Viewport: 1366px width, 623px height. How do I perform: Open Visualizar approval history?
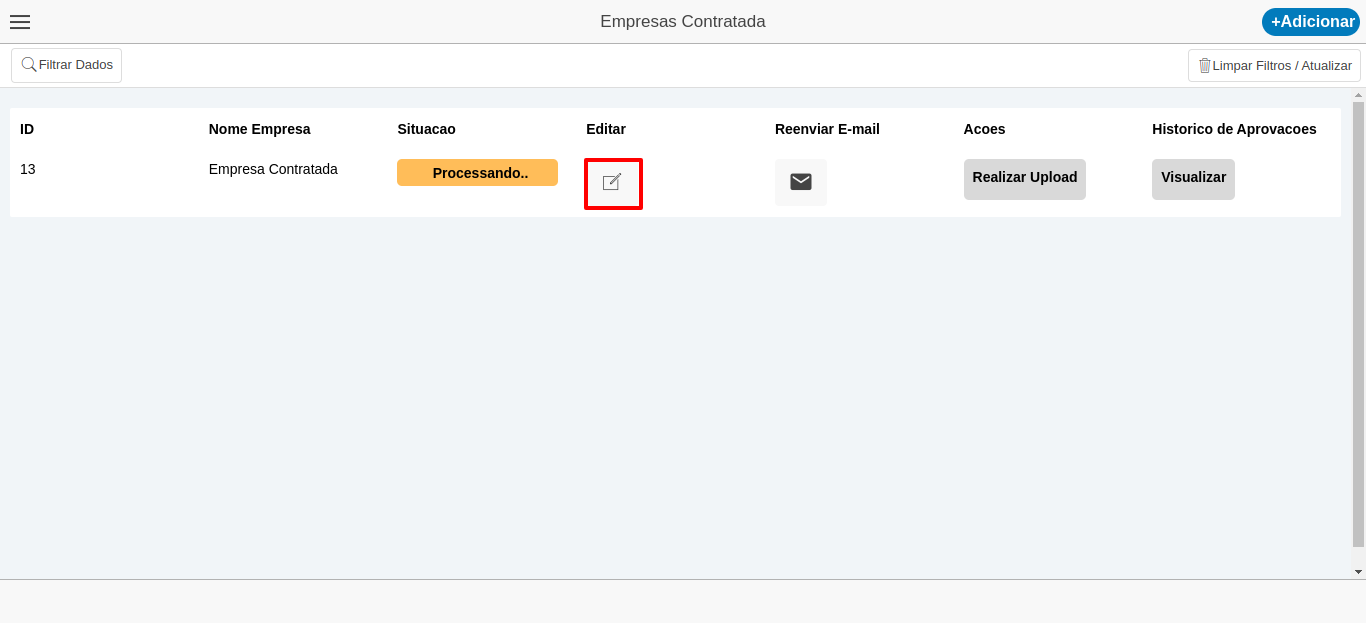click(x=1193, y=179)
